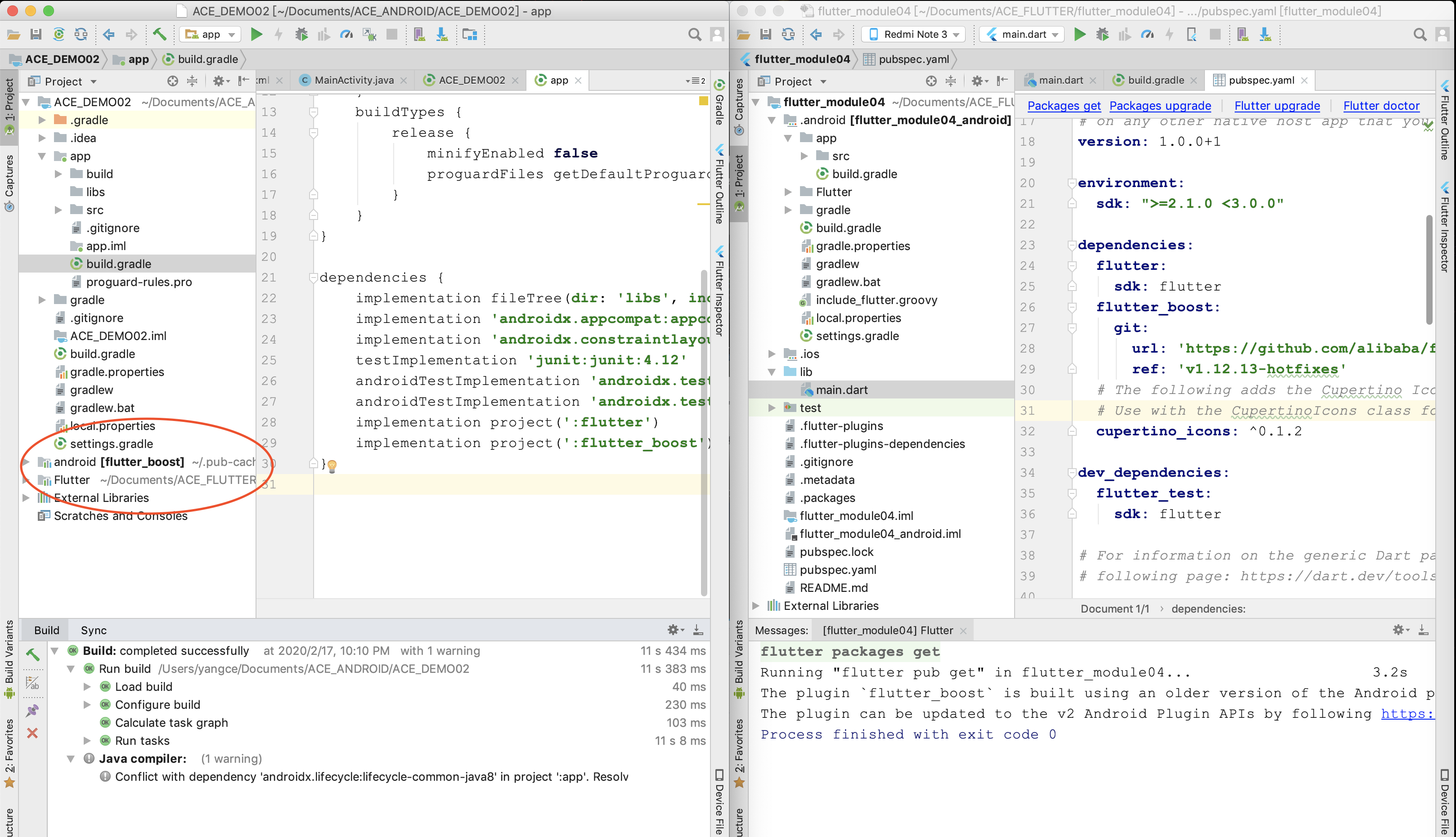Viewport: 1456px width, 837px height.
Task: Click the hammer Make Project icon in ACE_DEMO02
Action: tap(159, 35)
